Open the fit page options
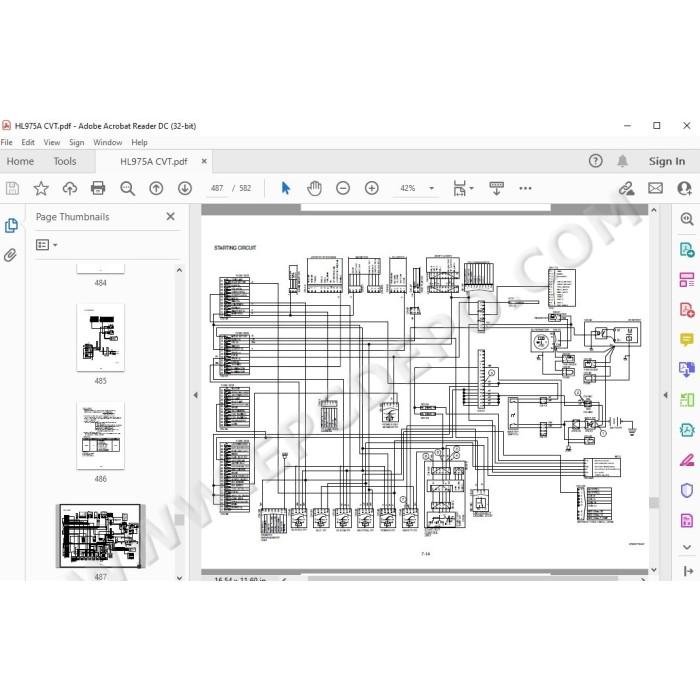The image size is (700, 700). pos(463,188)
